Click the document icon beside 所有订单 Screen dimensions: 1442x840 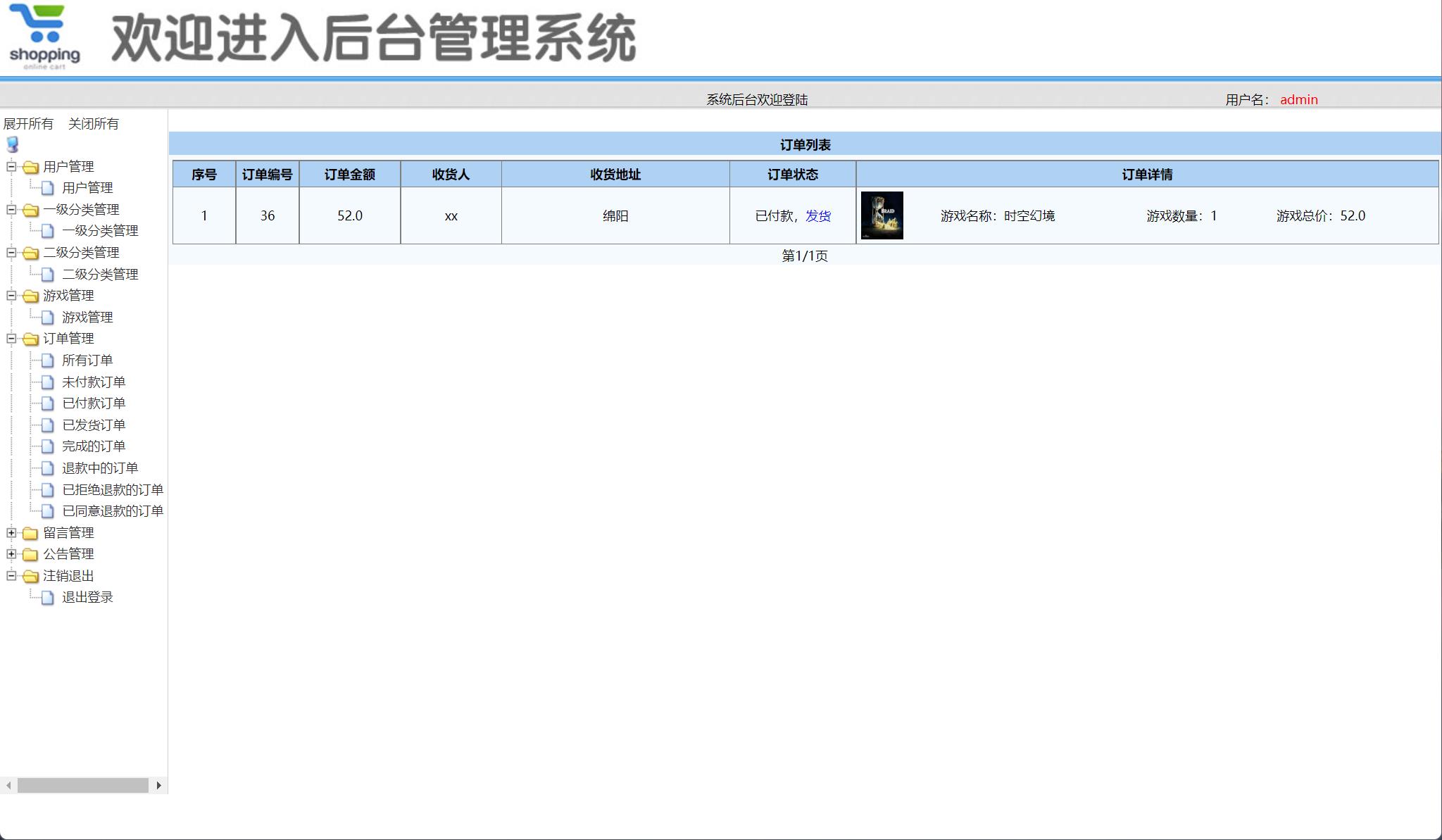pos(47,361)
